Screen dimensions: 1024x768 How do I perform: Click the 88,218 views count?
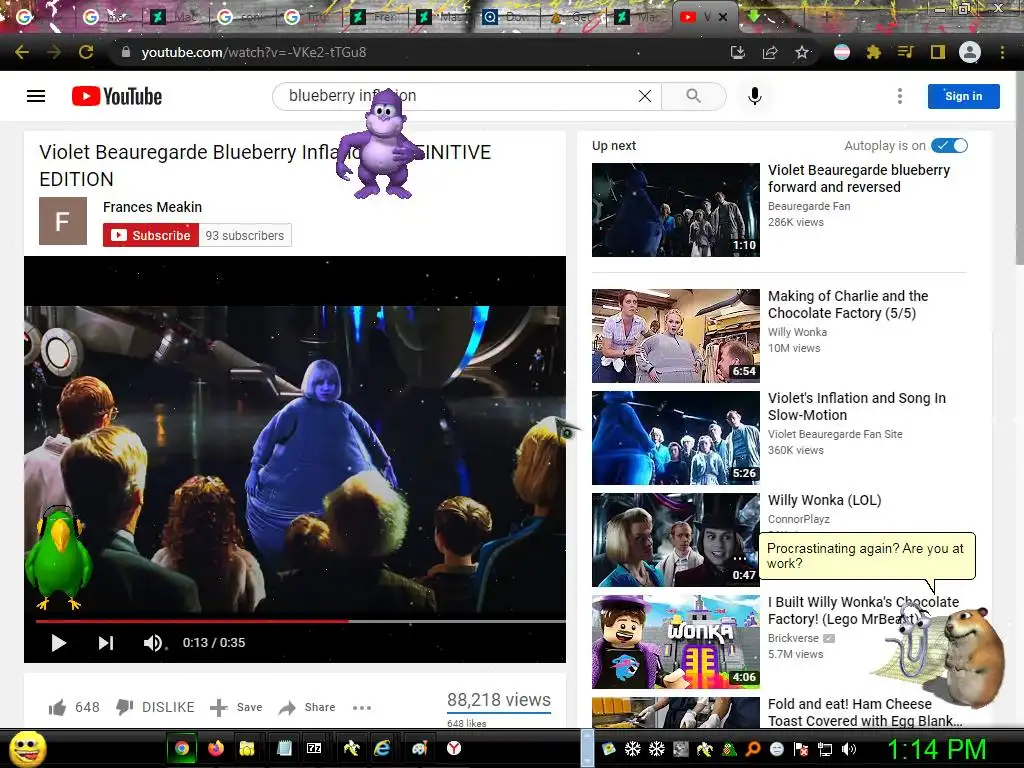[499, 700]
